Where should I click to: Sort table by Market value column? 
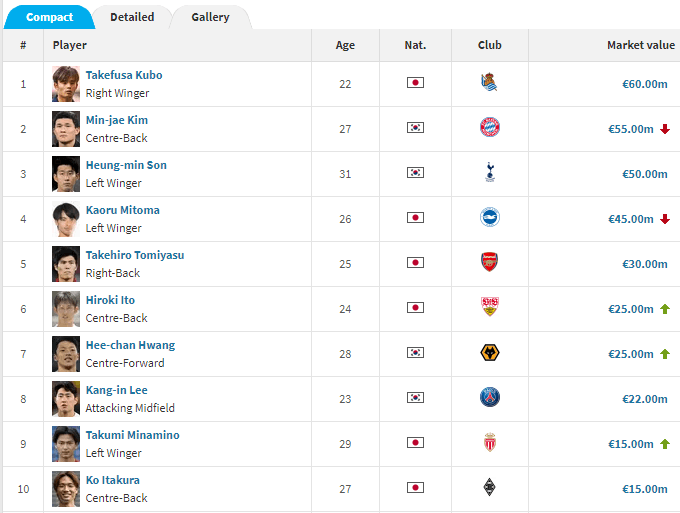(641, 45)
